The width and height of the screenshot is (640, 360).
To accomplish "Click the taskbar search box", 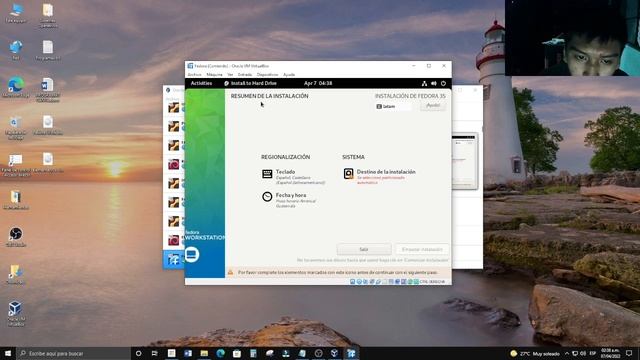I will tap(73, 353).
